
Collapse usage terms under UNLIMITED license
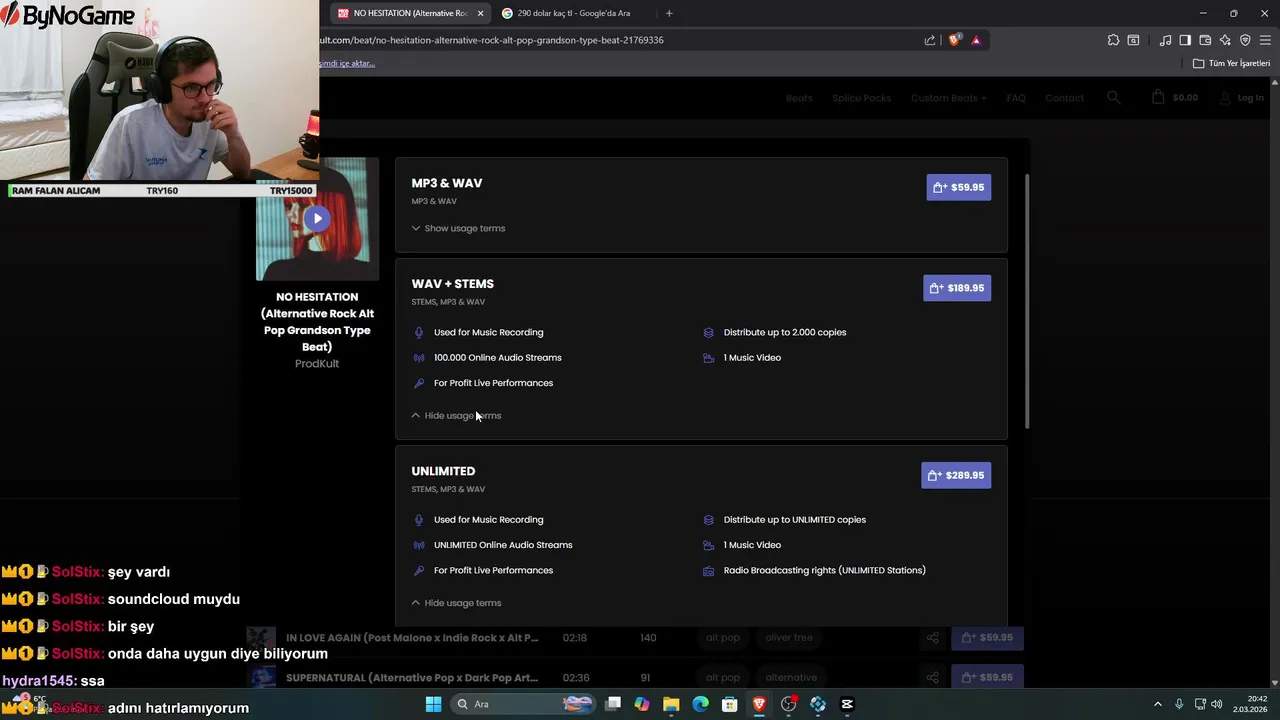click(456, 603)
